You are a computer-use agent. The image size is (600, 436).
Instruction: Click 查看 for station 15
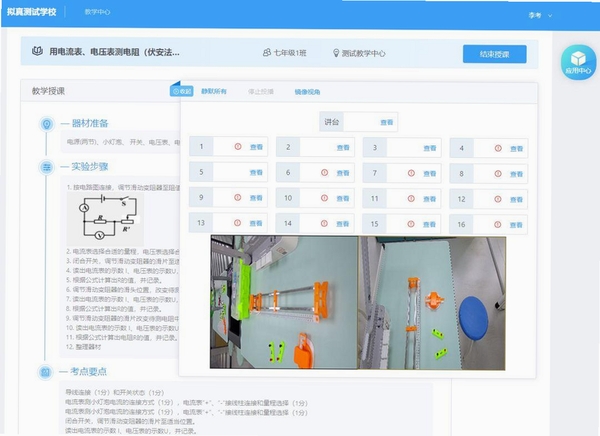pyautogui.click(x=429, y=224)
